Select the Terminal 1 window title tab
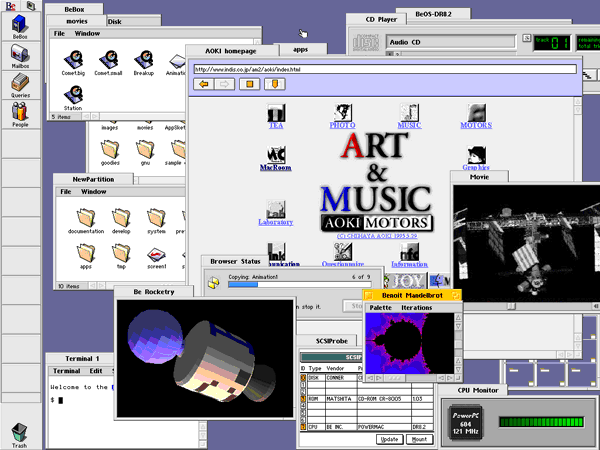This screenshot has width=600, height=450. click(x=82, y=359)
